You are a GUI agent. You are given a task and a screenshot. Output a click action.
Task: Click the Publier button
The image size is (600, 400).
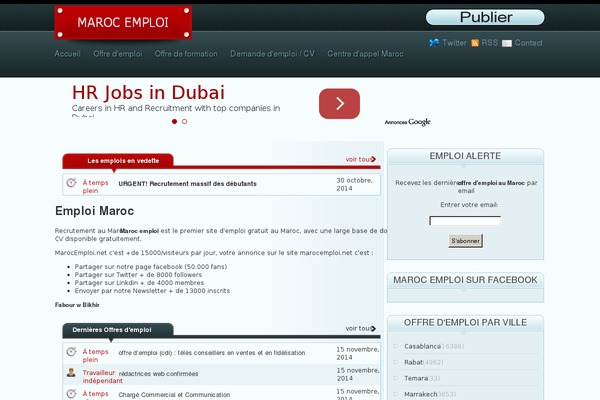(x=485, y=17)
